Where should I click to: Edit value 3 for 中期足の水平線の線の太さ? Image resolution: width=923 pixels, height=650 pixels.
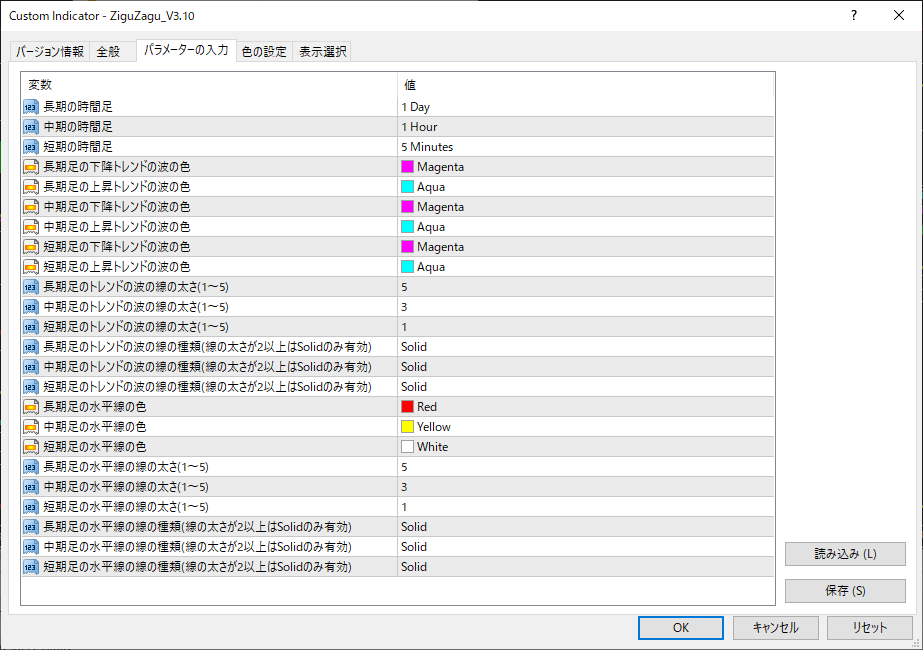(586, 488)
